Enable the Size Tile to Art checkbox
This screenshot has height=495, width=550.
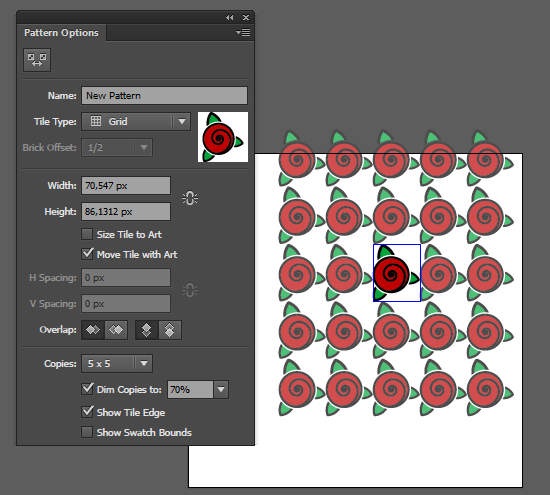click(87, 234)
